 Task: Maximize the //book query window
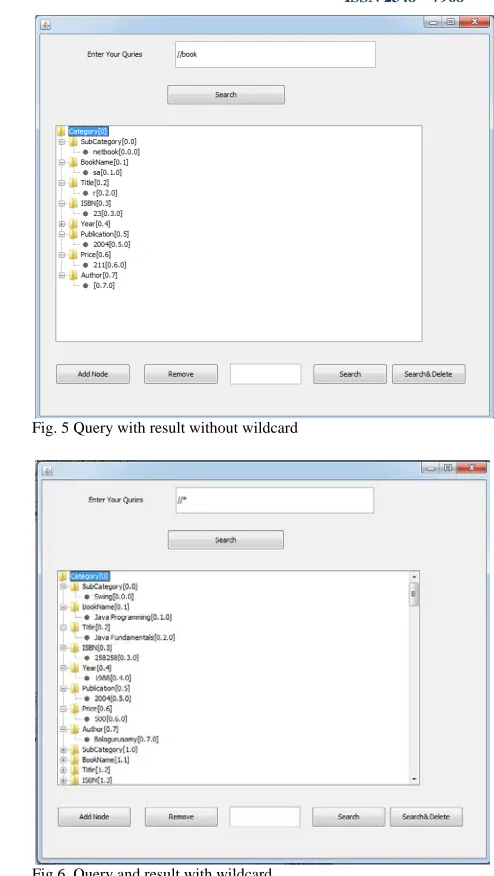pyautogui.click(x=450, y=22)
